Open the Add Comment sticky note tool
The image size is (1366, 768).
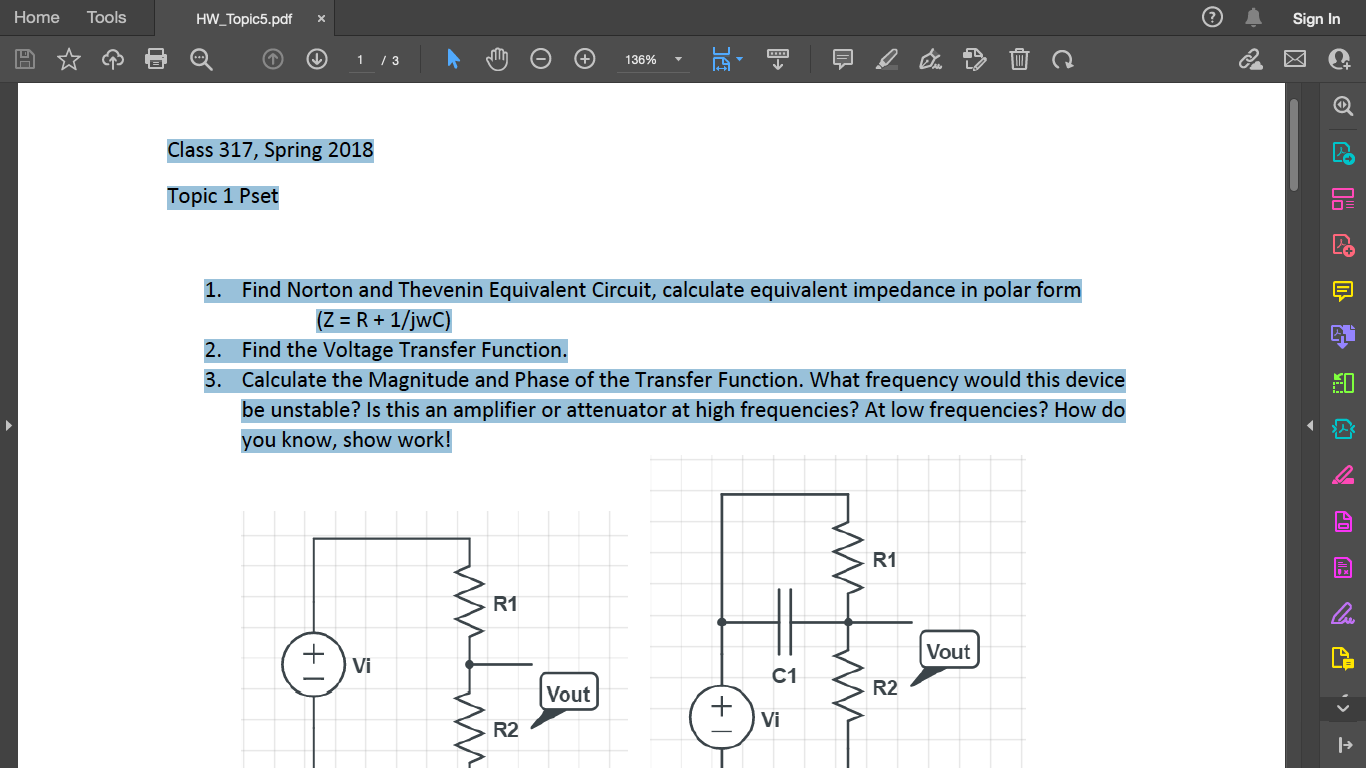point(841,59)
